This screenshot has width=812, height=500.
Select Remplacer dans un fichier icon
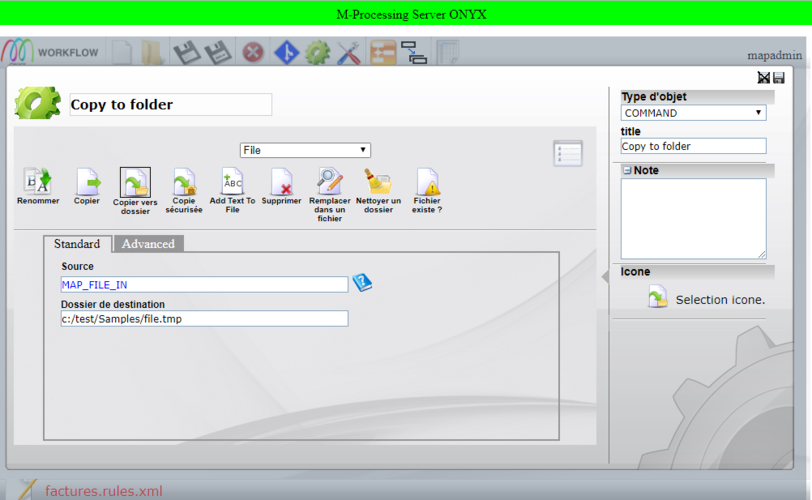(330, 182)
